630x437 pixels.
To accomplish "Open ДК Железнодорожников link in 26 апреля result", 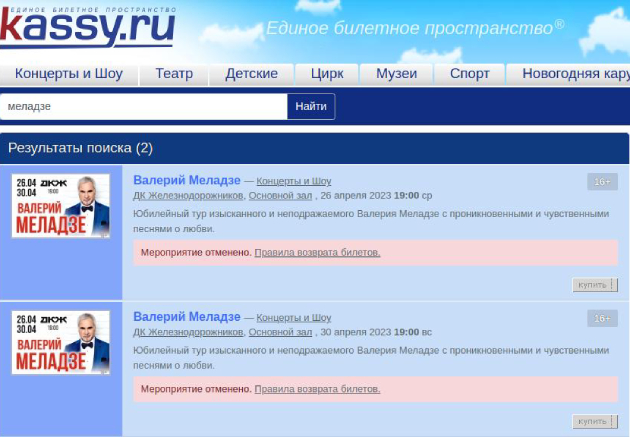I will point(188,196).
